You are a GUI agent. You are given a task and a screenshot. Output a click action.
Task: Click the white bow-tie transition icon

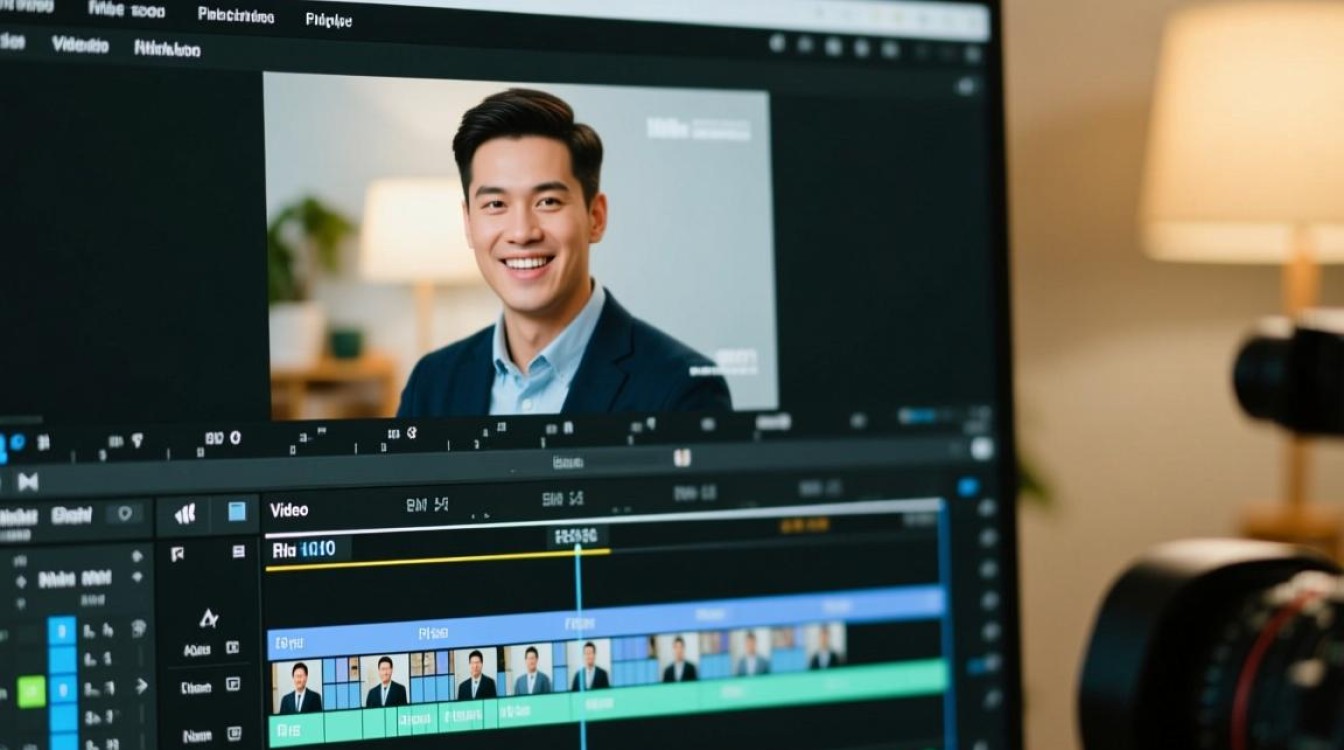28,481
